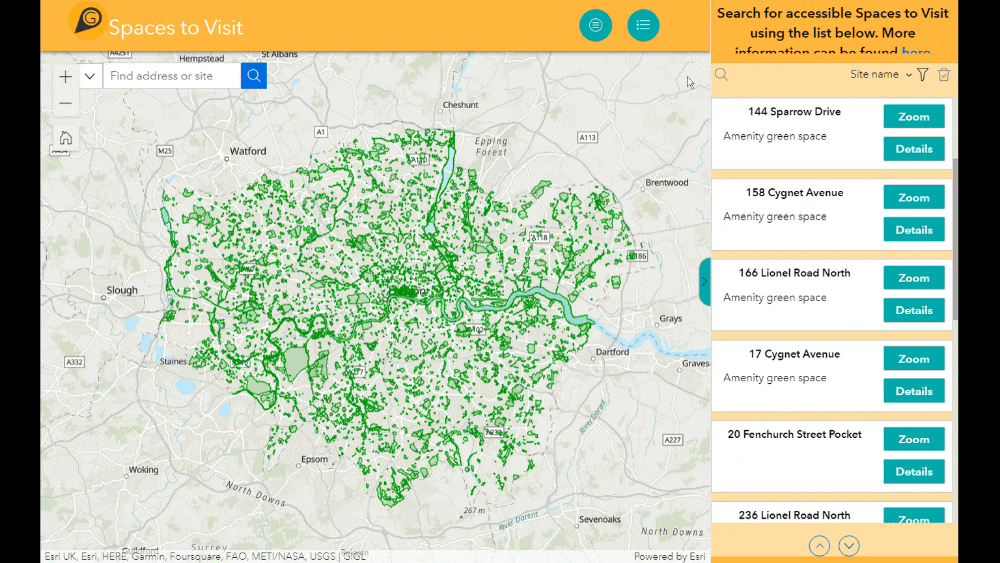
Task: Zoom to 144 Sparrow Drive
Action: click(914, 117)
